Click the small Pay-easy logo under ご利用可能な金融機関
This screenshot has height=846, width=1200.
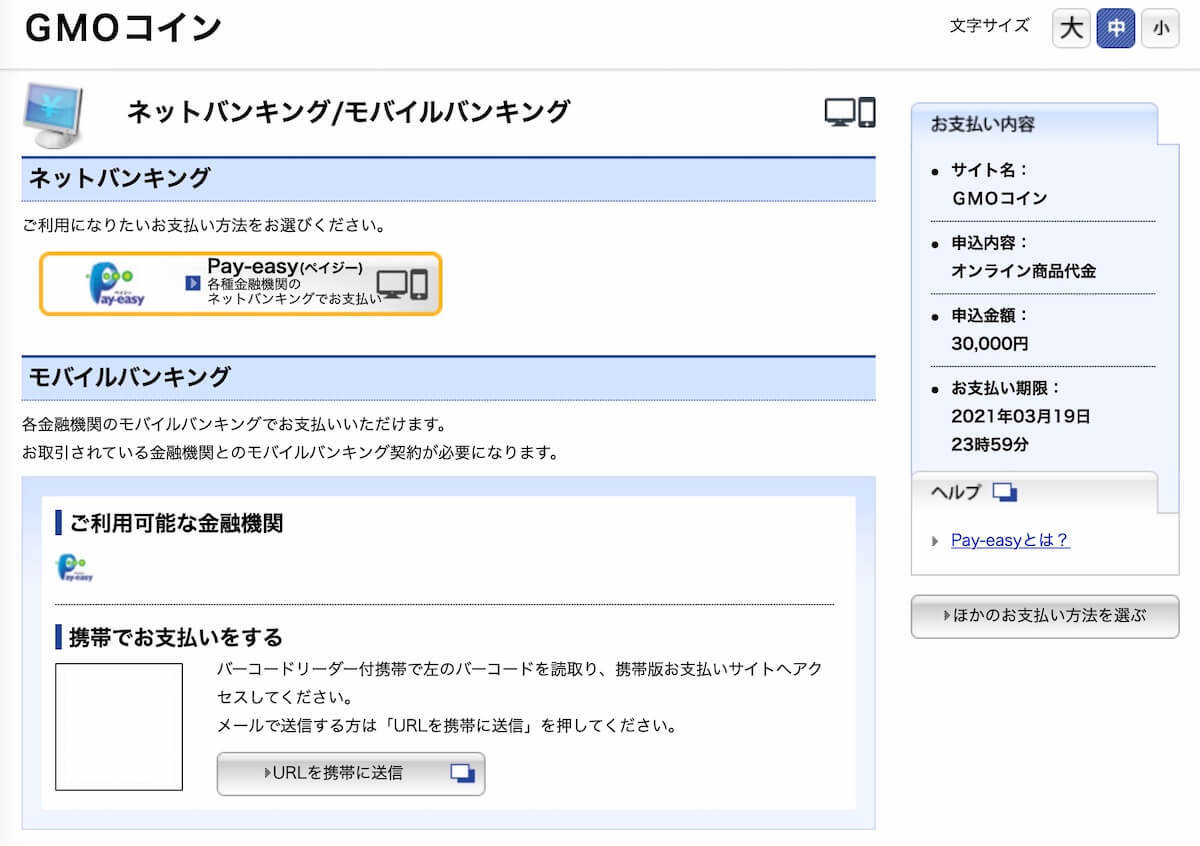74,568
